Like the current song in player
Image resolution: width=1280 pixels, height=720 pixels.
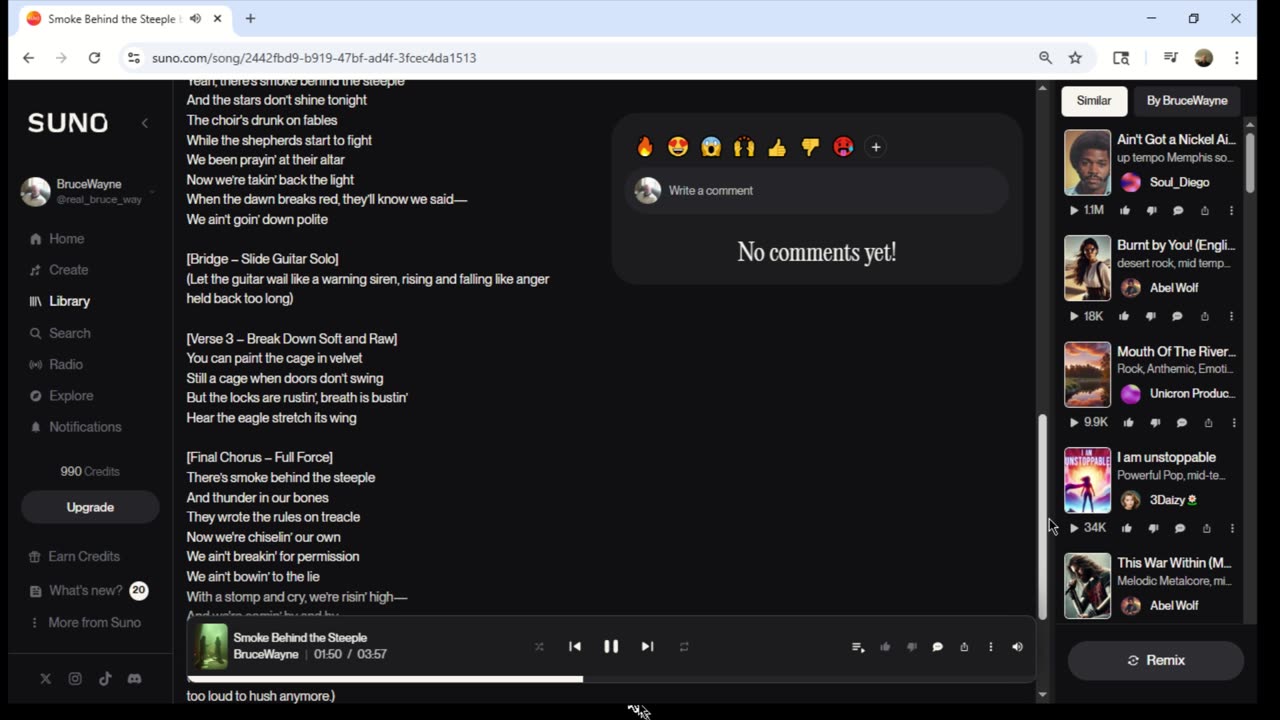pyautogui.click(x=885, y=647)
